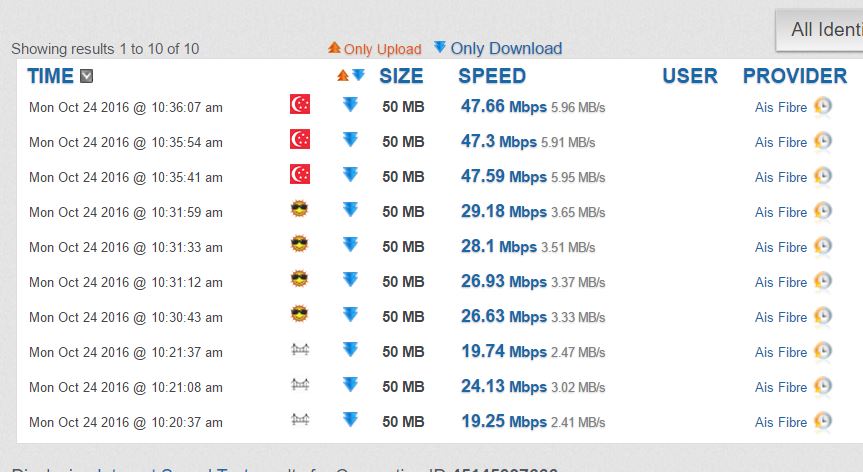863x472 pixels.
Task: Open the 47.66 Mbps speed result
Action: pos(503,106)
